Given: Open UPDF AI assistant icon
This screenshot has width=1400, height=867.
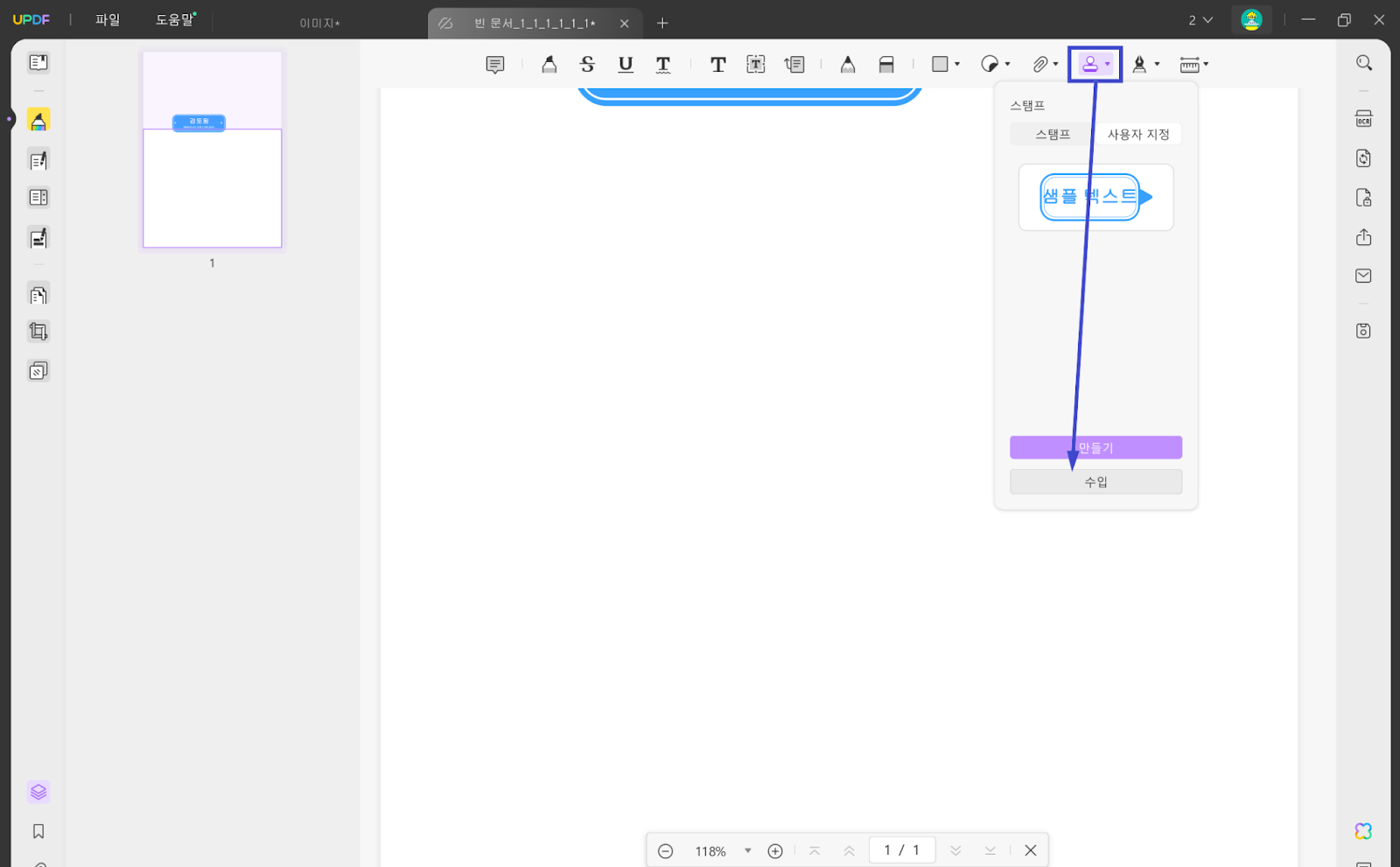Looking at the screenshot, I should point(1363,831).
